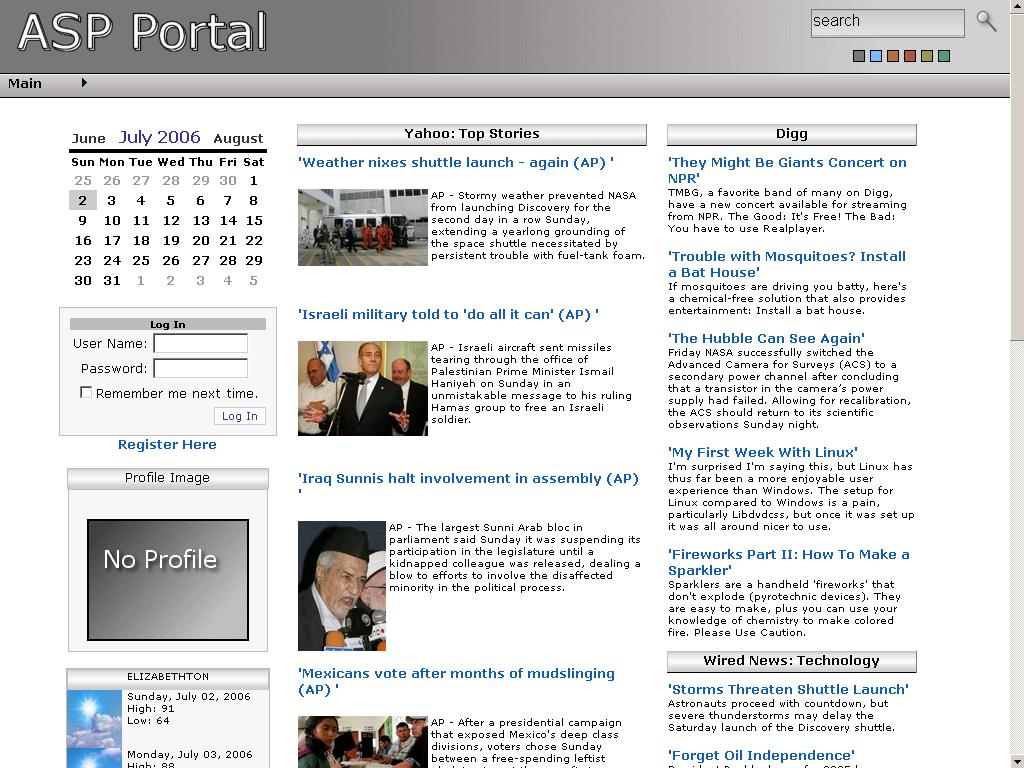
Task: Select July 31 in the calendar
Action: point(112,280)
